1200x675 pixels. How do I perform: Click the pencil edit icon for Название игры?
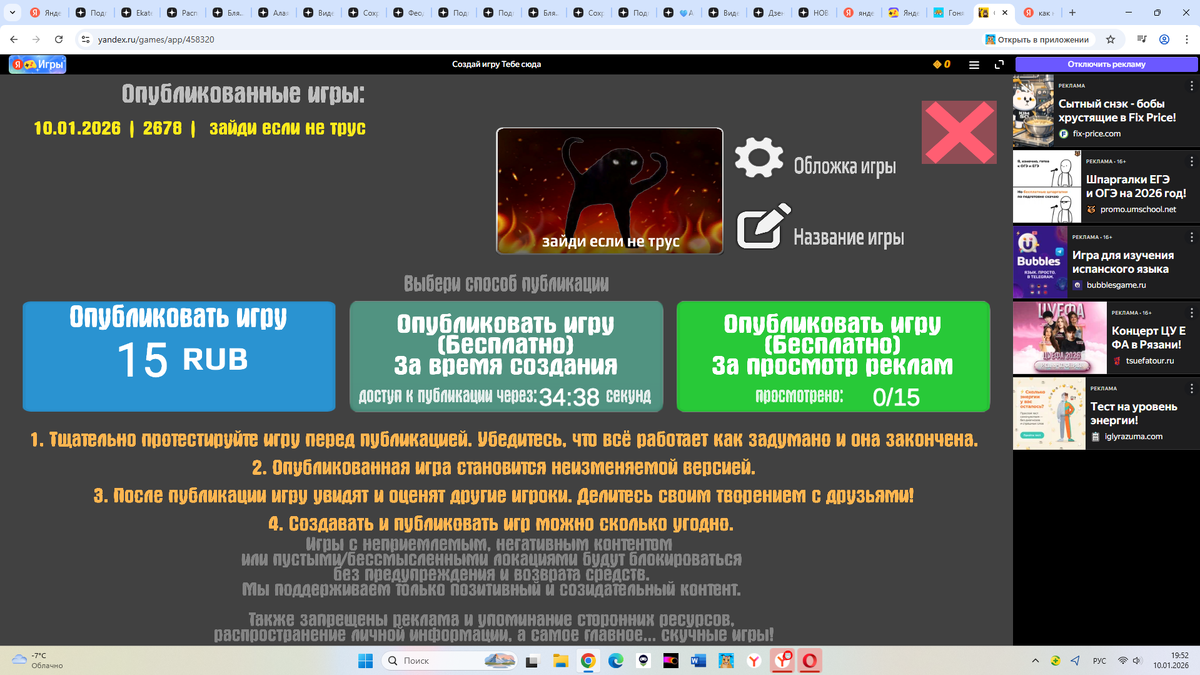(762, 227)
